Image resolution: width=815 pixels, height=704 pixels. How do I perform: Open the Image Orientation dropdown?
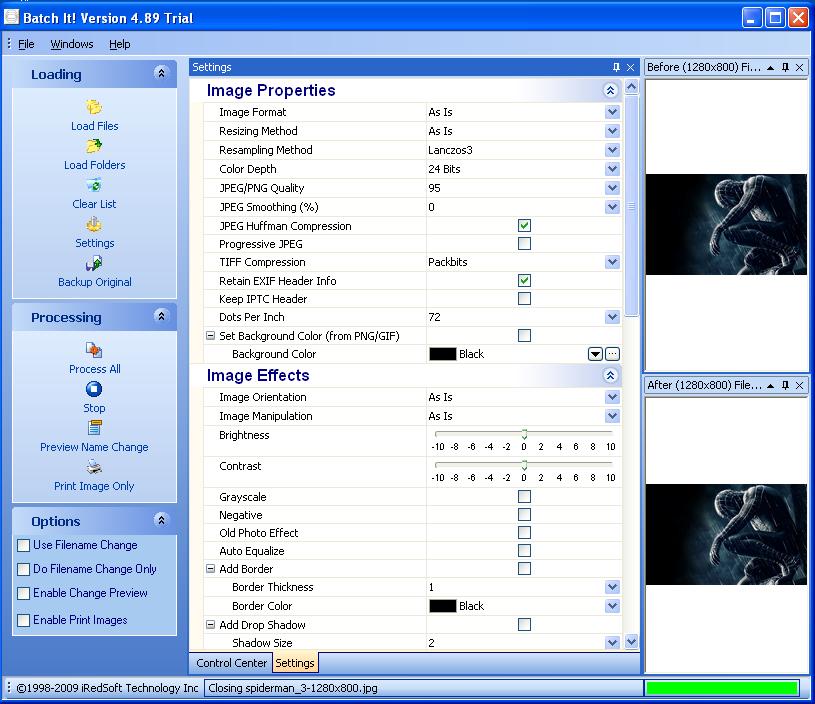[x=613, y=397]
